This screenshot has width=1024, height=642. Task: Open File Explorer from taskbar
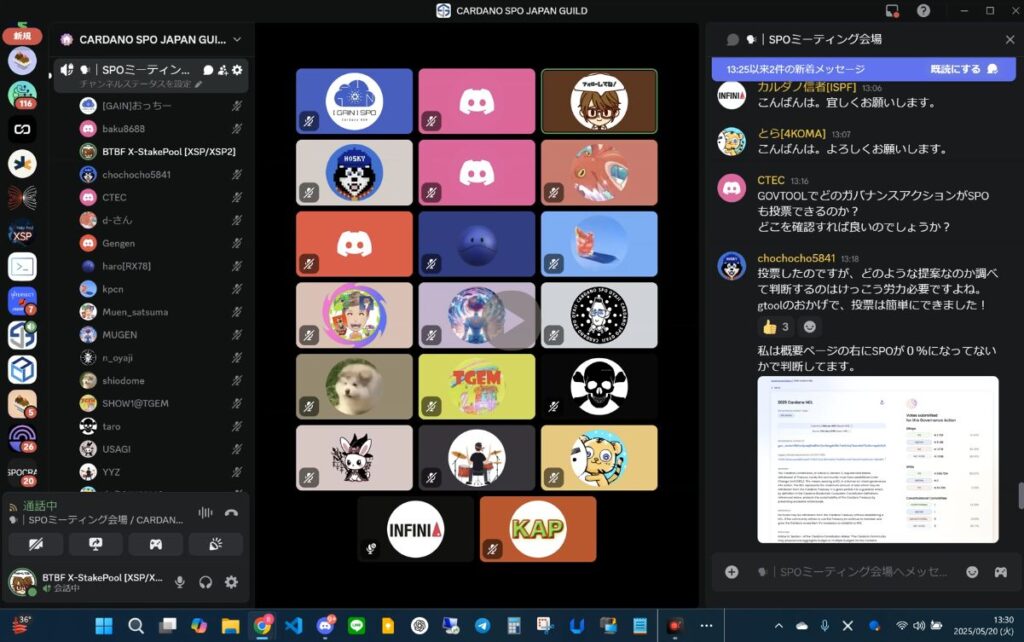231,626
